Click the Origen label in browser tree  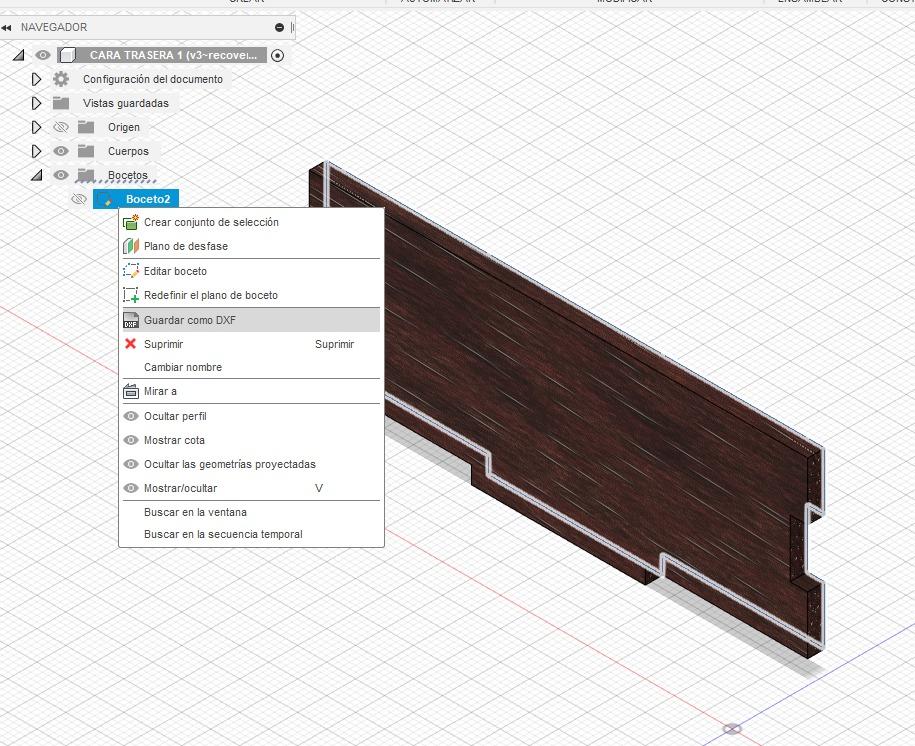click(124, 127)
